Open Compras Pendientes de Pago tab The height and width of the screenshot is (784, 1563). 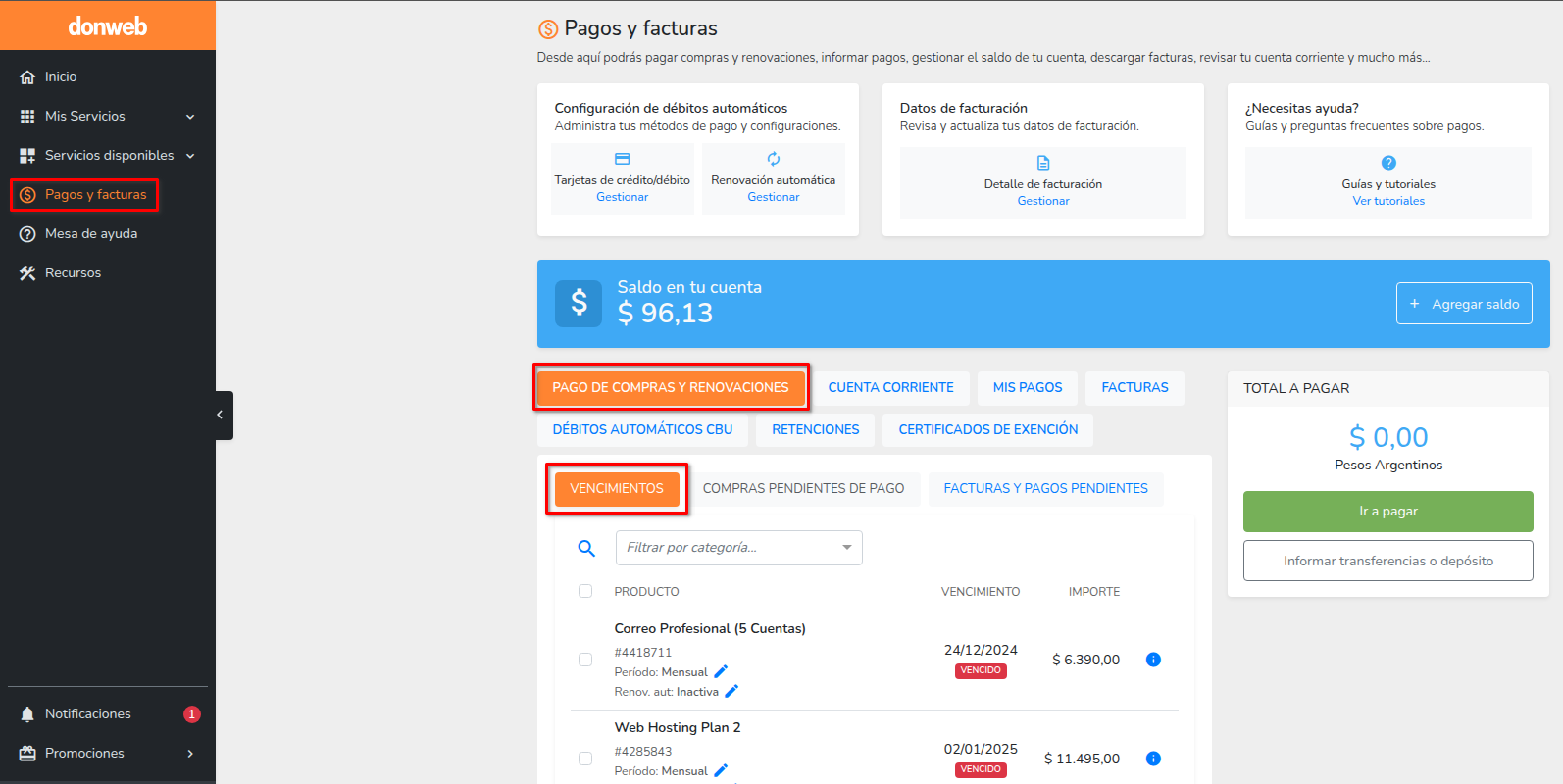point(803,488)
